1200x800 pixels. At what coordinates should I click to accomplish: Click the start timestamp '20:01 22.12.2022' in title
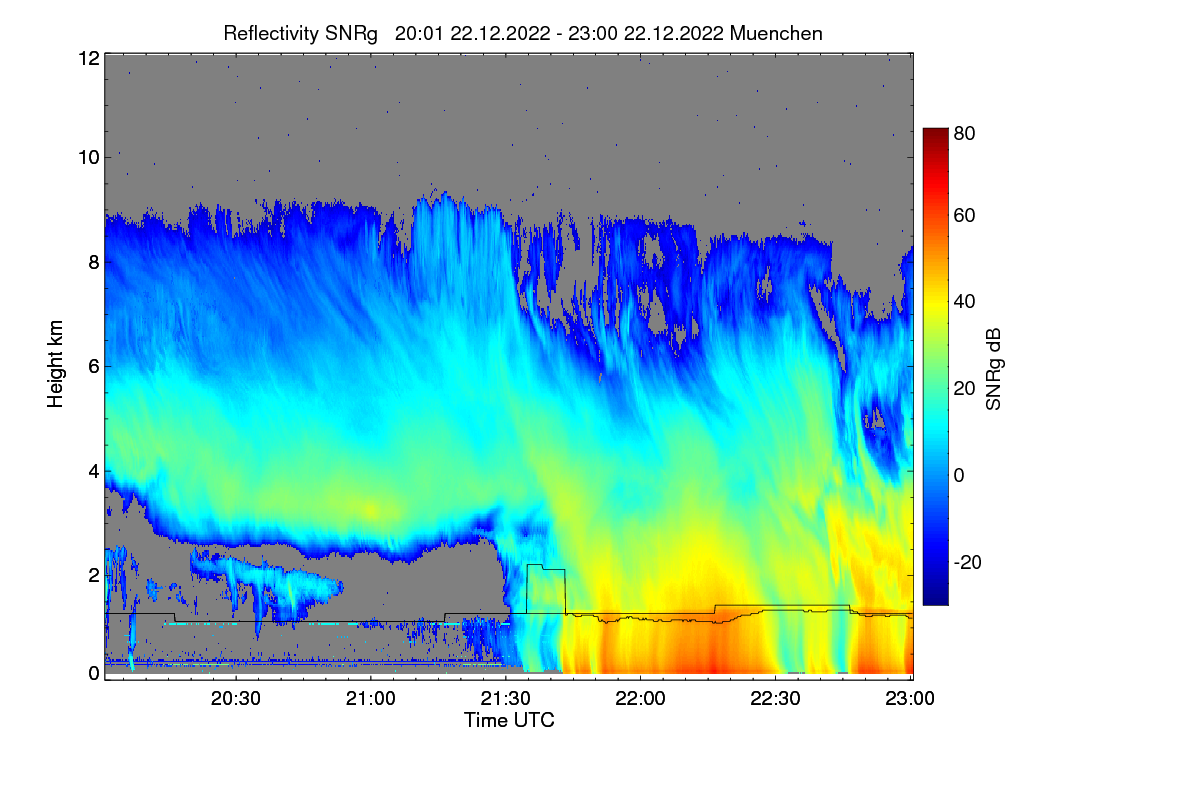(x=472, y=33)
